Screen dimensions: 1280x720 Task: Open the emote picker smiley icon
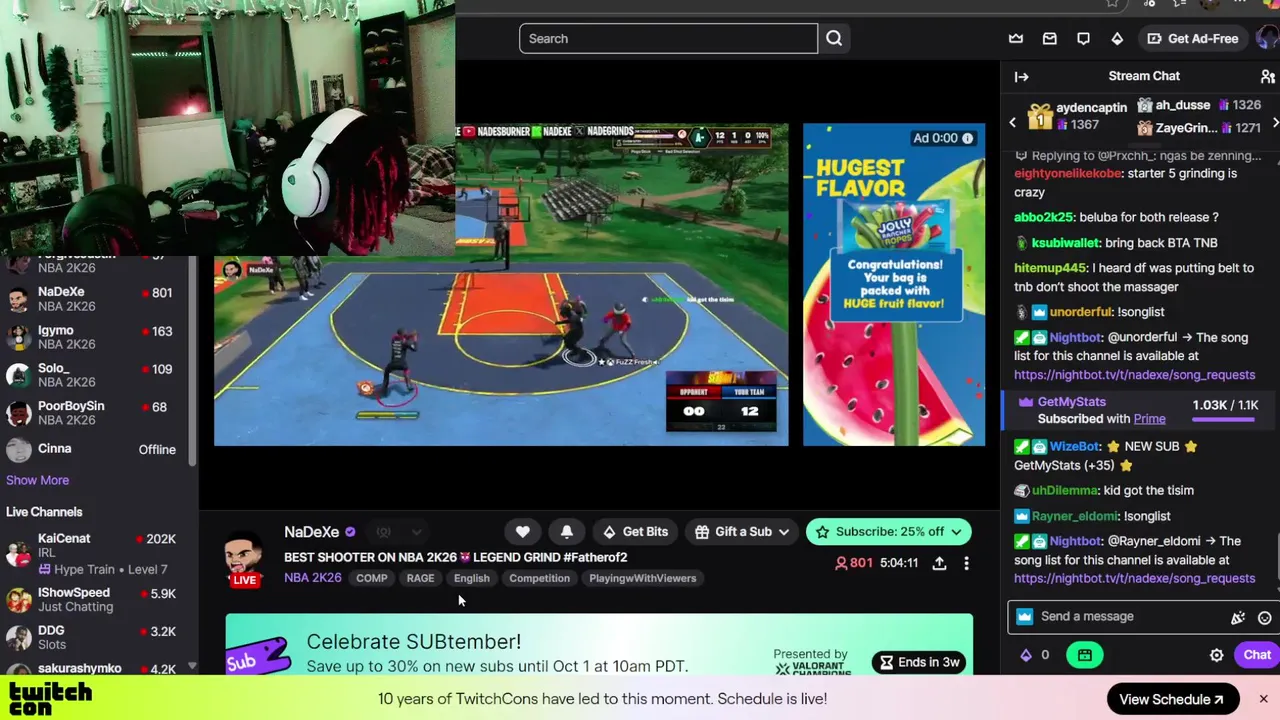1265,617
